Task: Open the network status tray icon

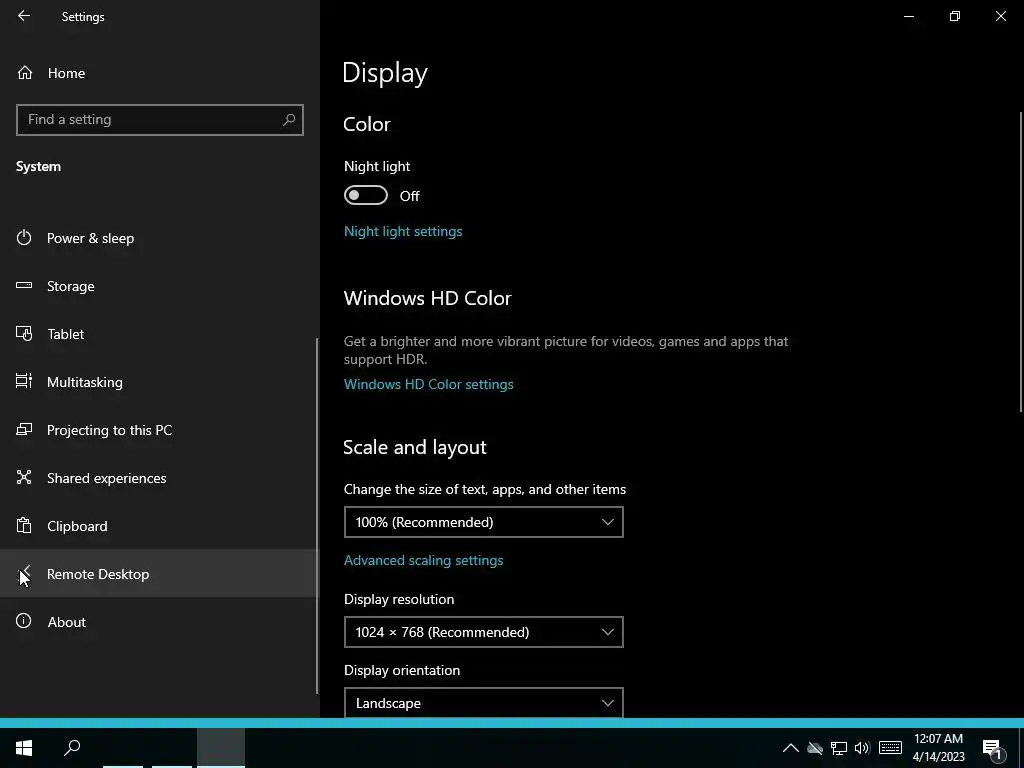Action: tap(839, 748)
